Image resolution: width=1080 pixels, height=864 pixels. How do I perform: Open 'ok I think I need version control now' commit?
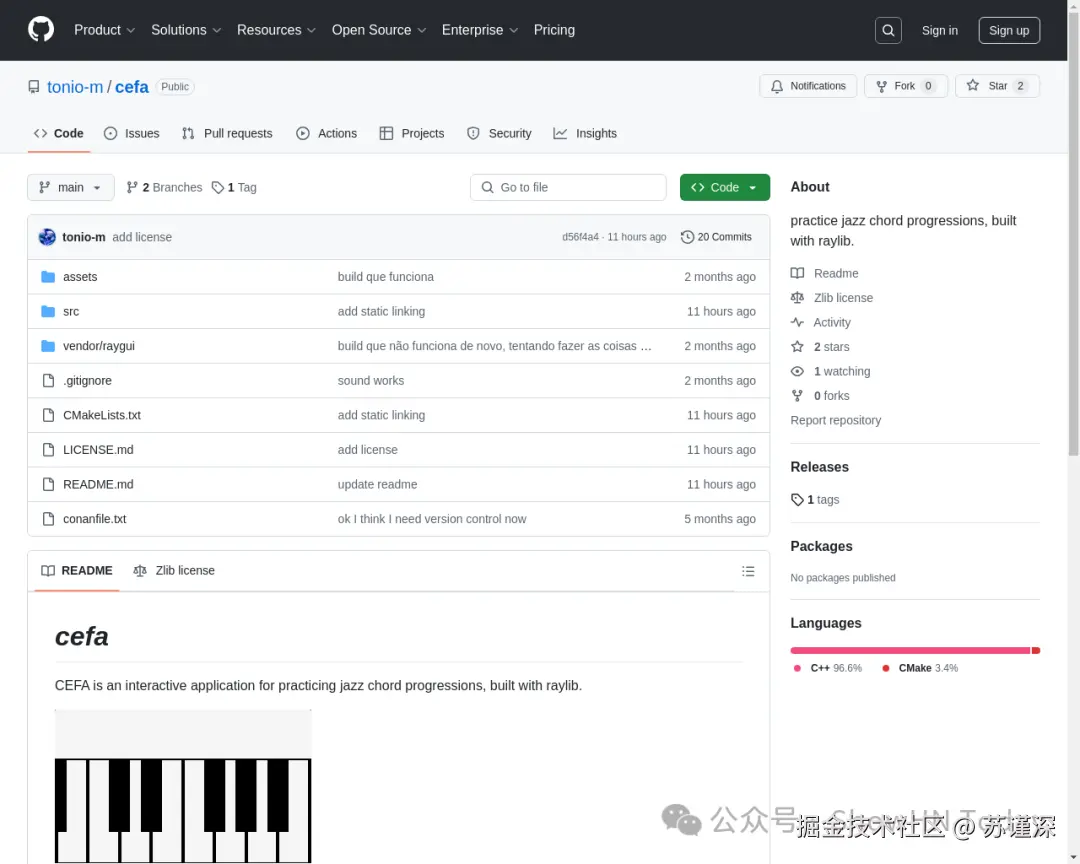coord(432,519)
